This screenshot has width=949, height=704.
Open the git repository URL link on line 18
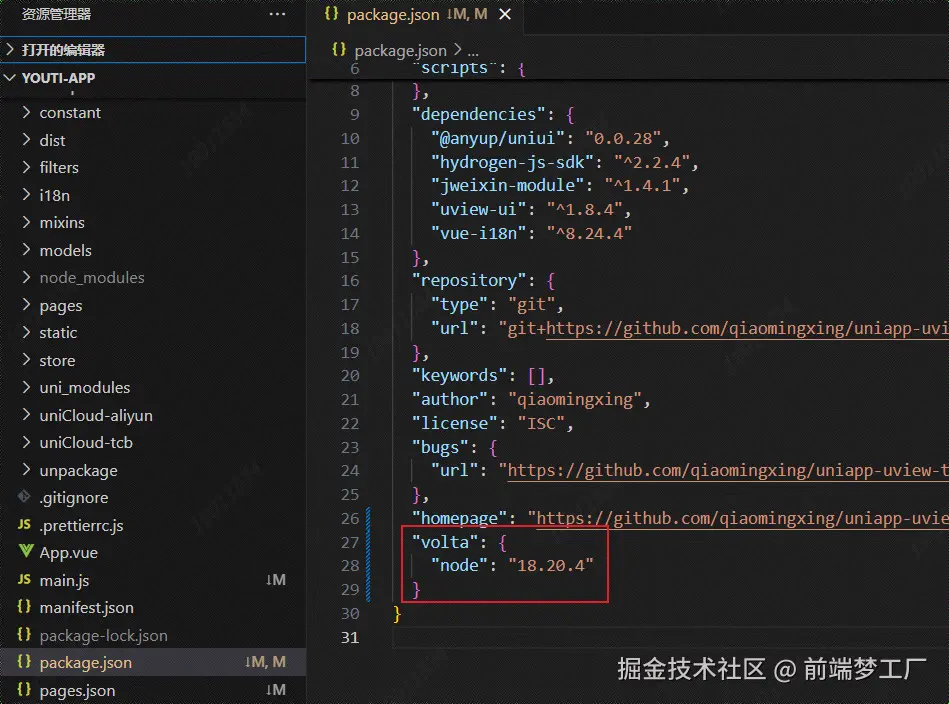[x=747, y=328]
